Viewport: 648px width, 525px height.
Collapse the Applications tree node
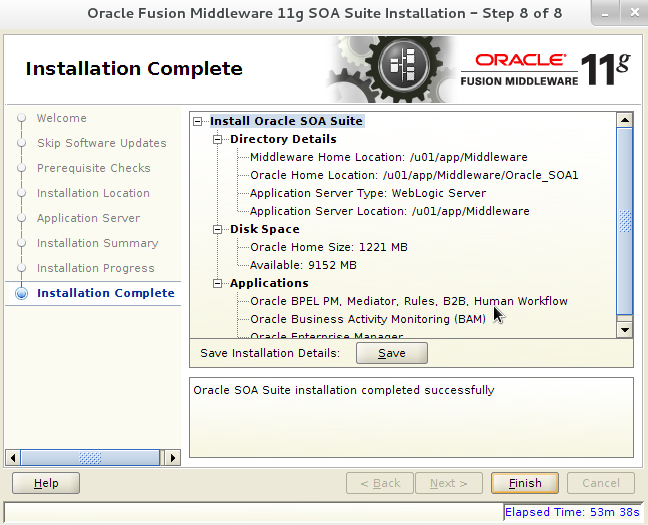click(217, 283)
